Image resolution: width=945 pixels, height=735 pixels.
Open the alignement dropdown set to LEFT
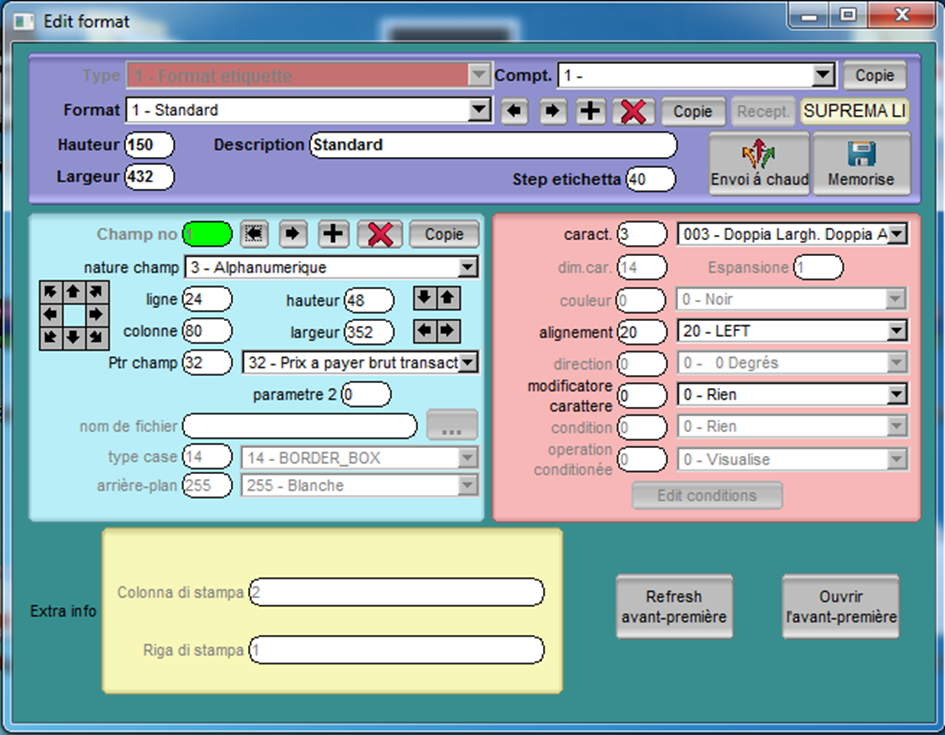tap(896, 331)
